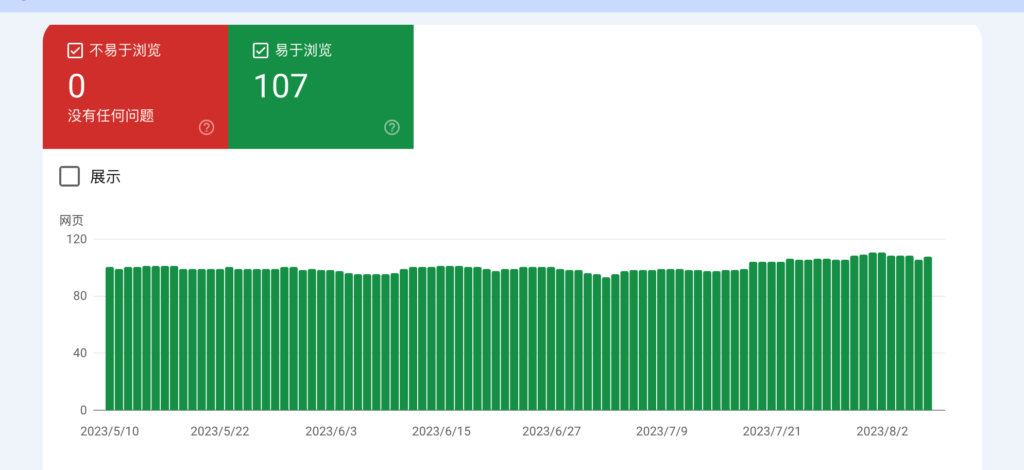This screenshot has height=470, width=1024.
Task: Open help icon on red 不易于浏览 card
Action: pyautogui.click(x=206, y=127)
